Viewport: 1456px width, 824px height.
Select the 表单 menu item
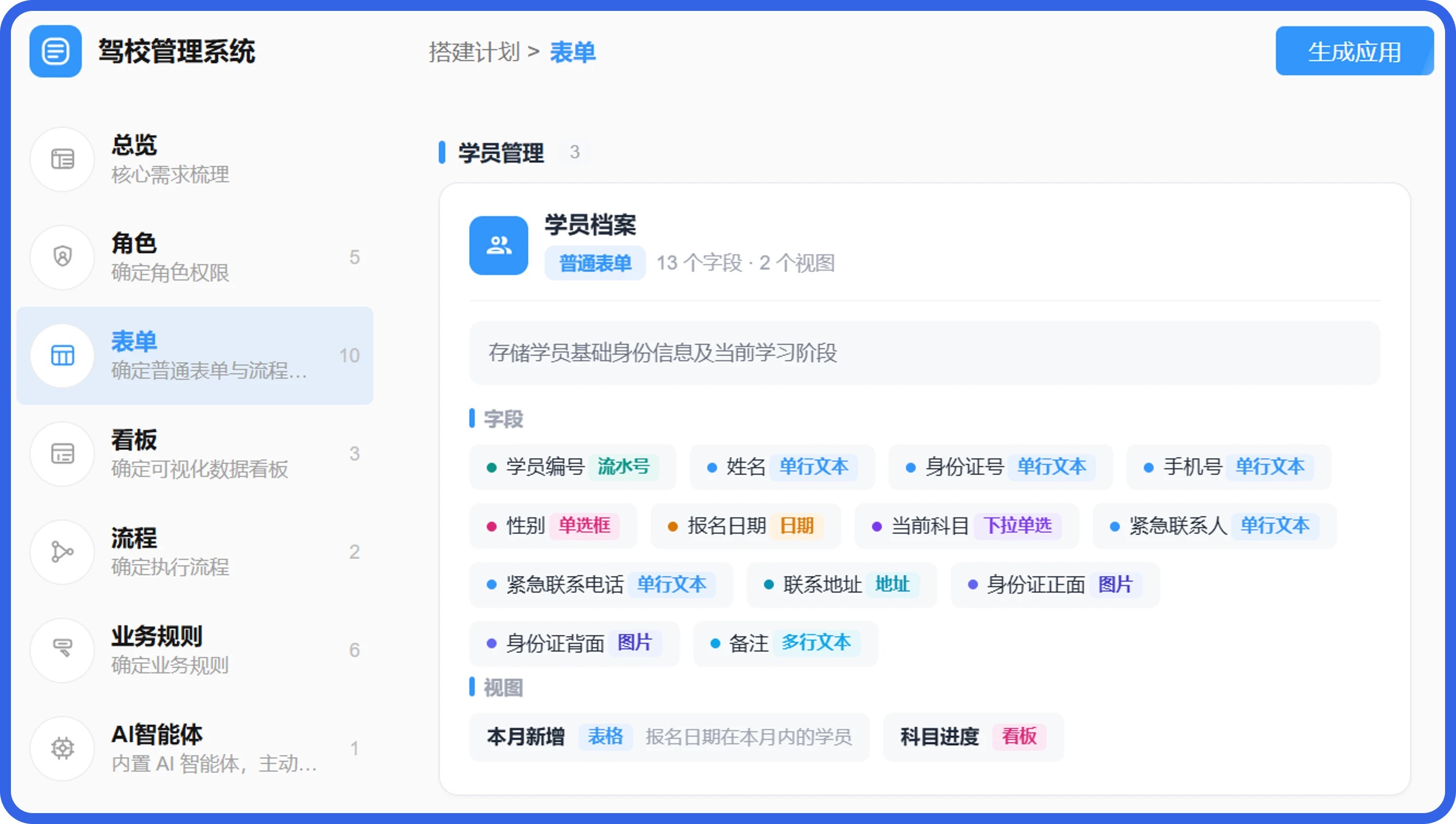coord(195,355)
